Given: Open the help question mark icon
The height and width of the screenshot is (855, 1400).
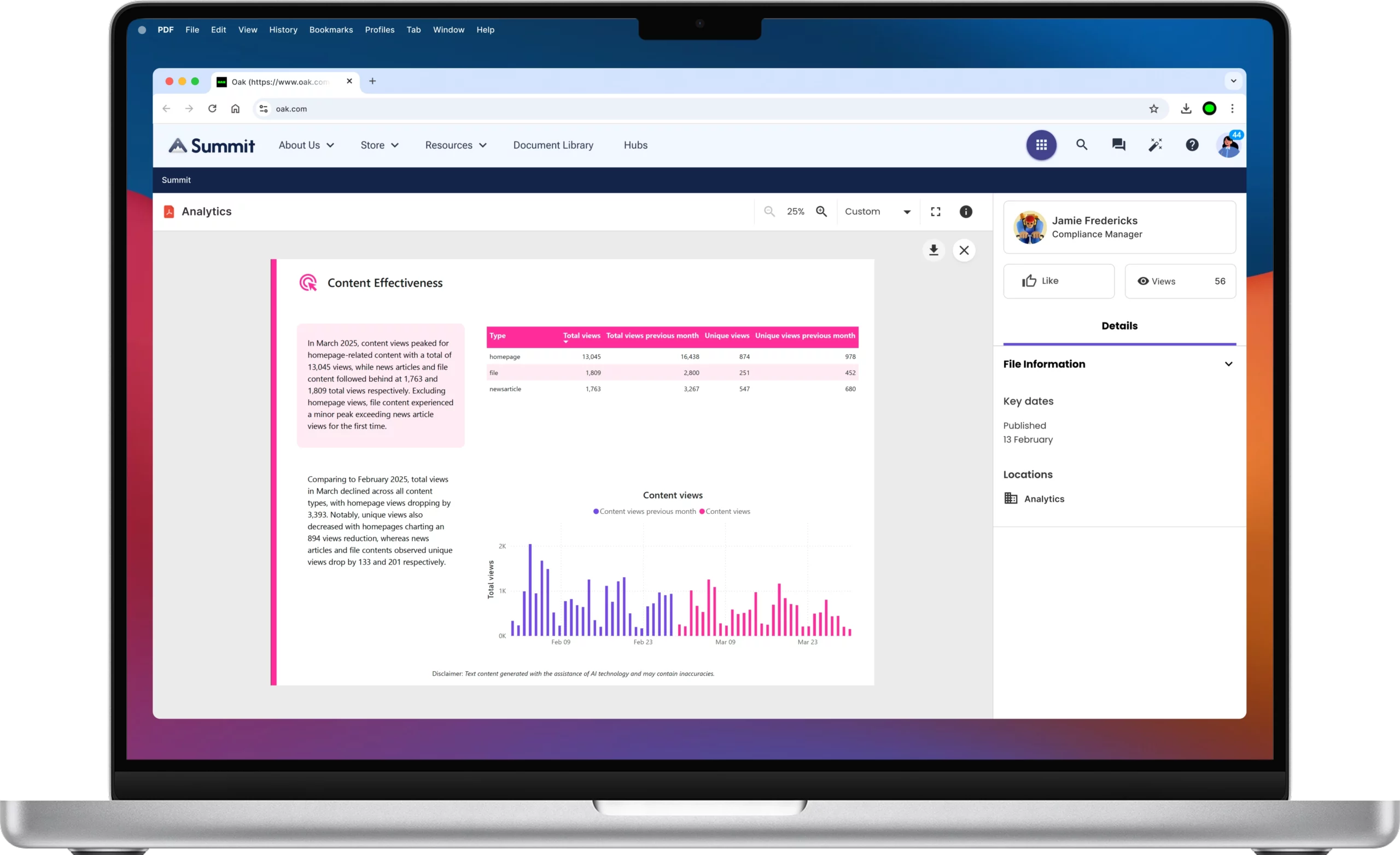Looking at the screenshot, I should point(1192,145).
